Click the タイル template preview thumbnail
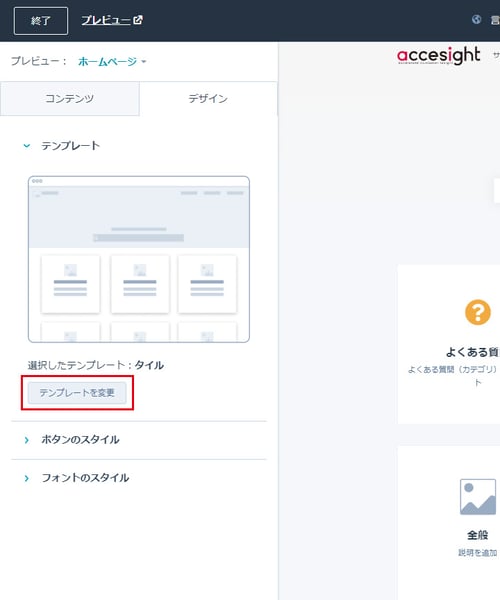The height and width of the screenshot is (600, 500). pyautogui.click(x=139, y=259)
